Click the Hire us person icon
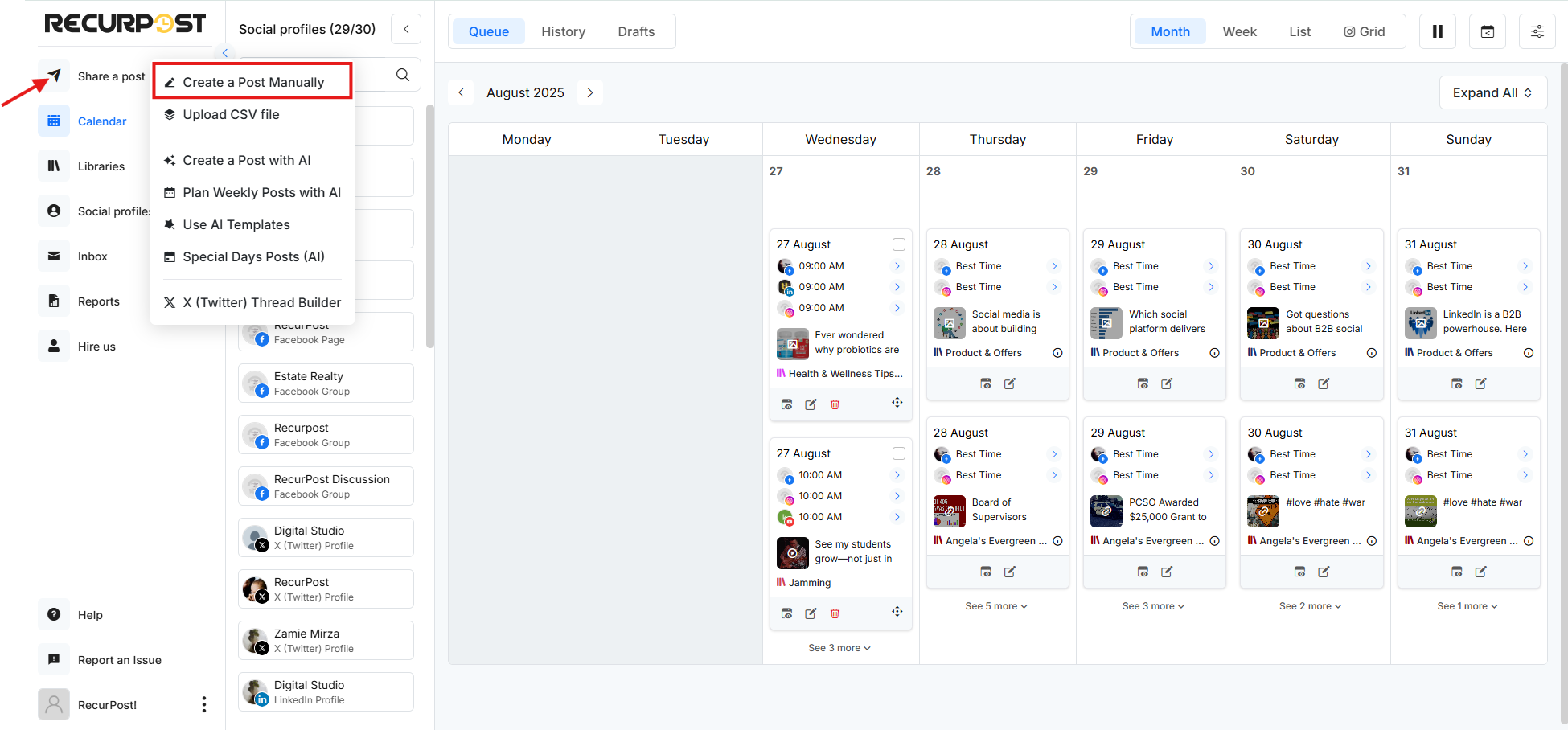Screen dimensions: 1568x730 [54, 347]
